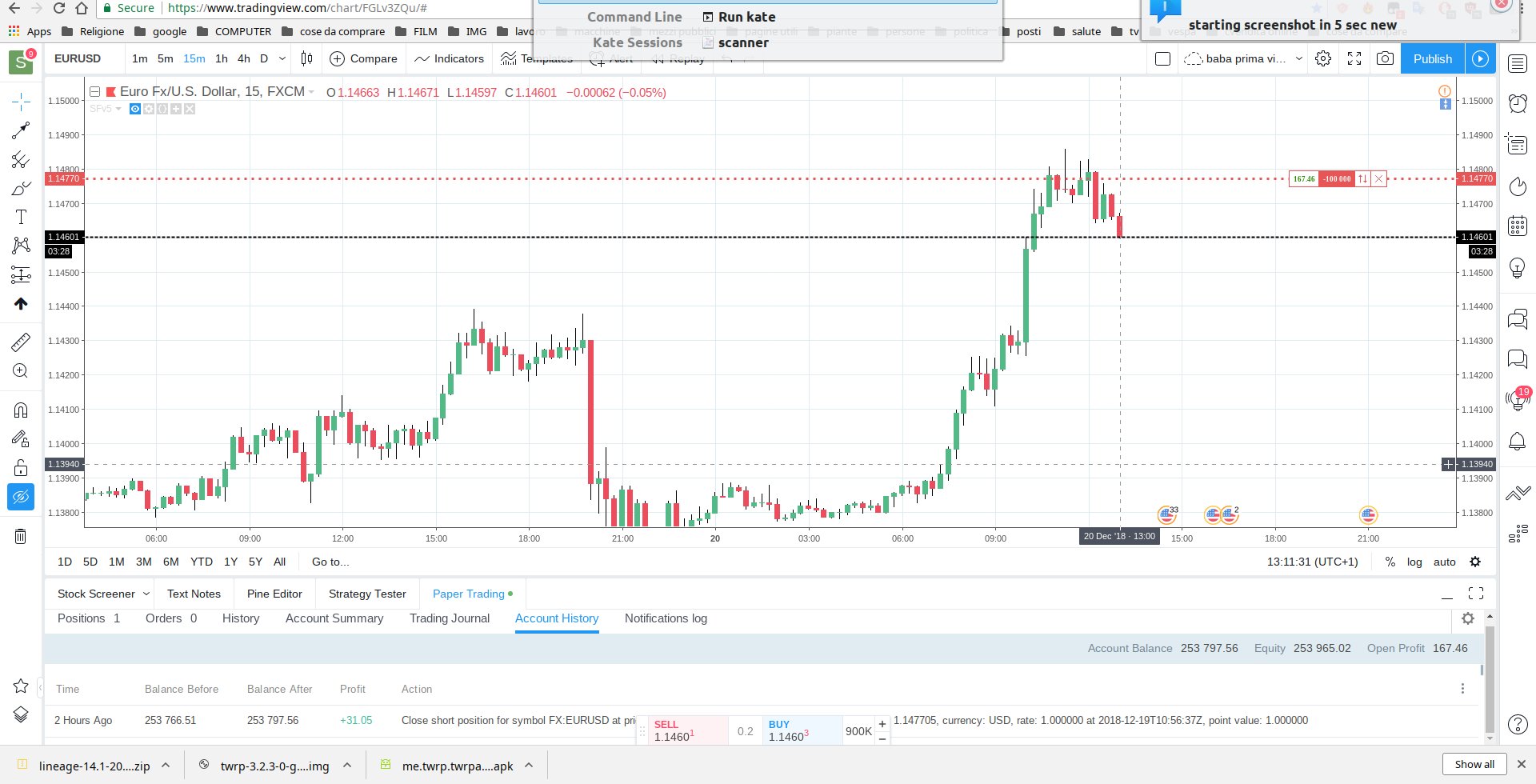Viewport: 1536px width, 784px height.
Task: Open the FXCM symbol title dropdown arrow
Action: [x=311, y=92]
